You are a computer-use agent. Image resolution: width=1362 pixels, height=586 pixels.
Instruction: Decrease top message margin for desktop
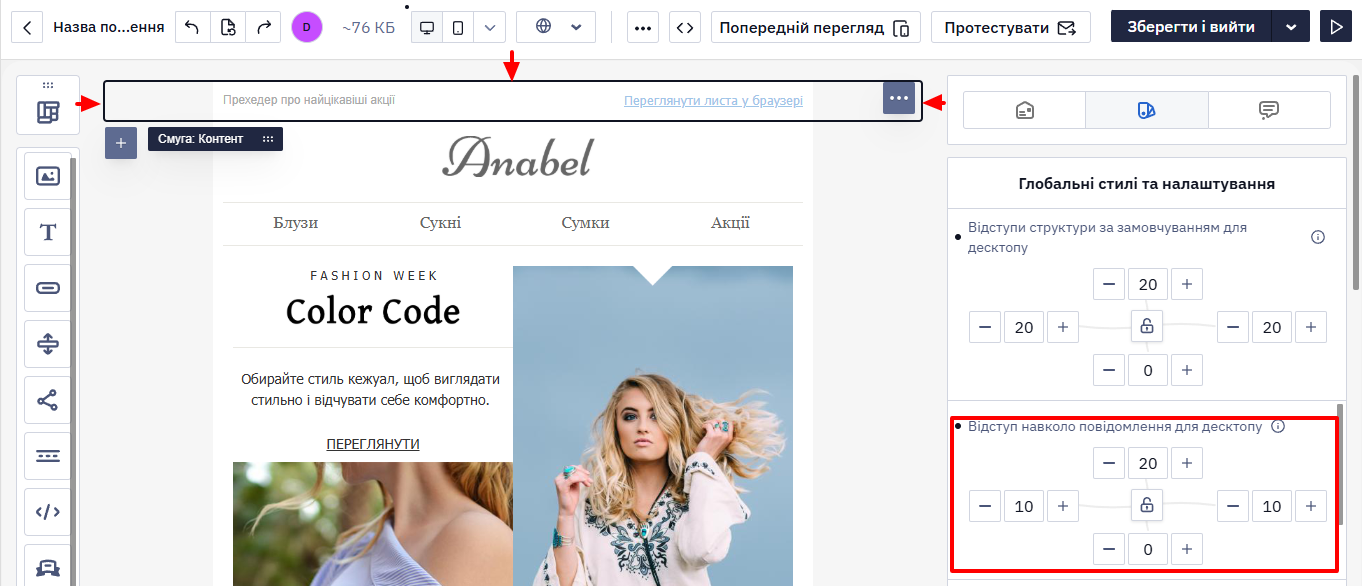coord(1109,463)
